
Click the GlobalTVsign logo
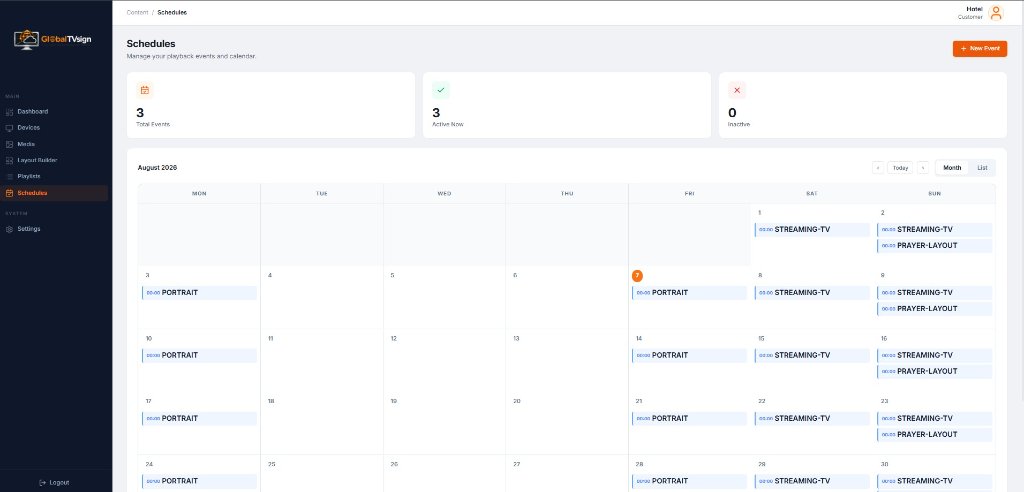click(52, 39)
